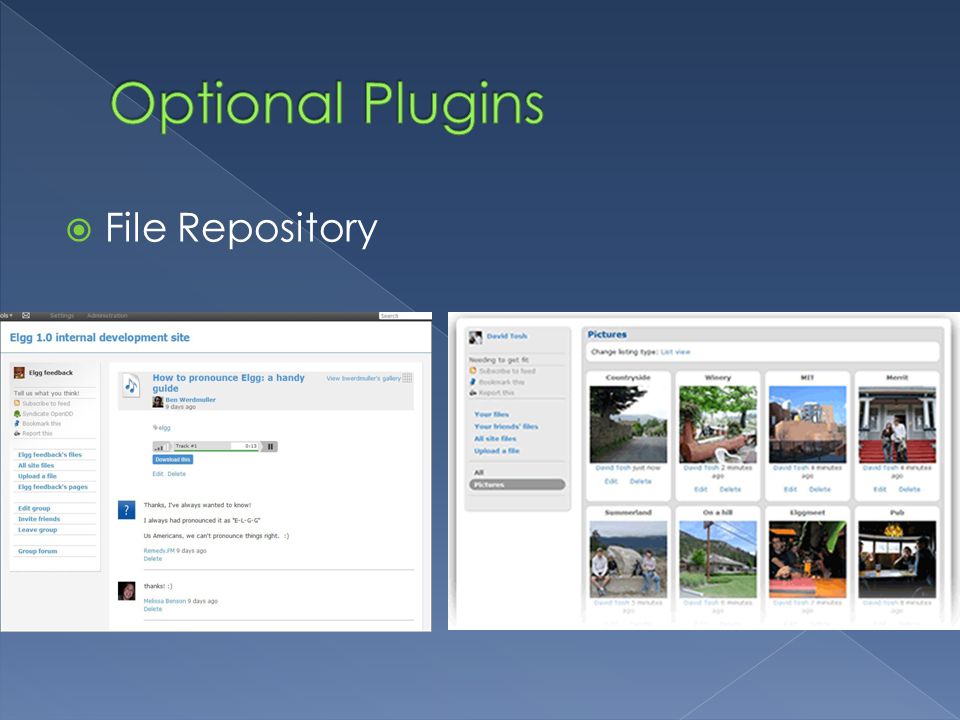Open the Group forum
This screenshot has height=720, width=960.
pyautogui.click(x=37, y=551)
